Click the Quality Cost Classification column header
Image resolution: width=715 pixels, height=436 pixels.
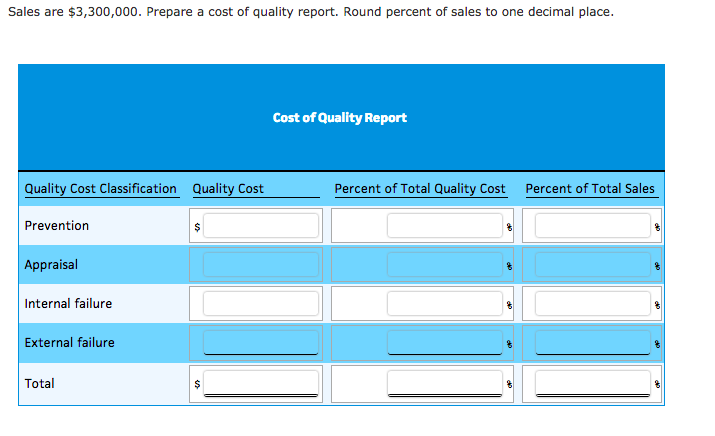pos(101,189)
